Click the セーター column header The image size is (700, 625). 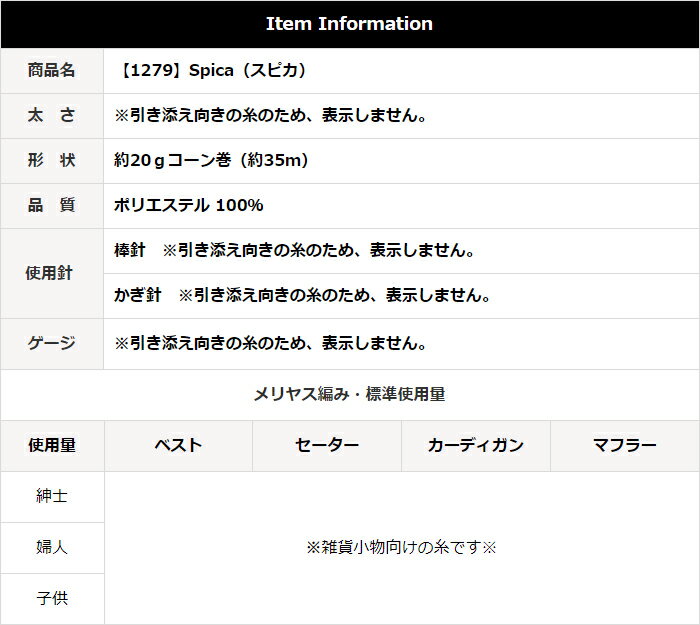(x=327, y=446)
